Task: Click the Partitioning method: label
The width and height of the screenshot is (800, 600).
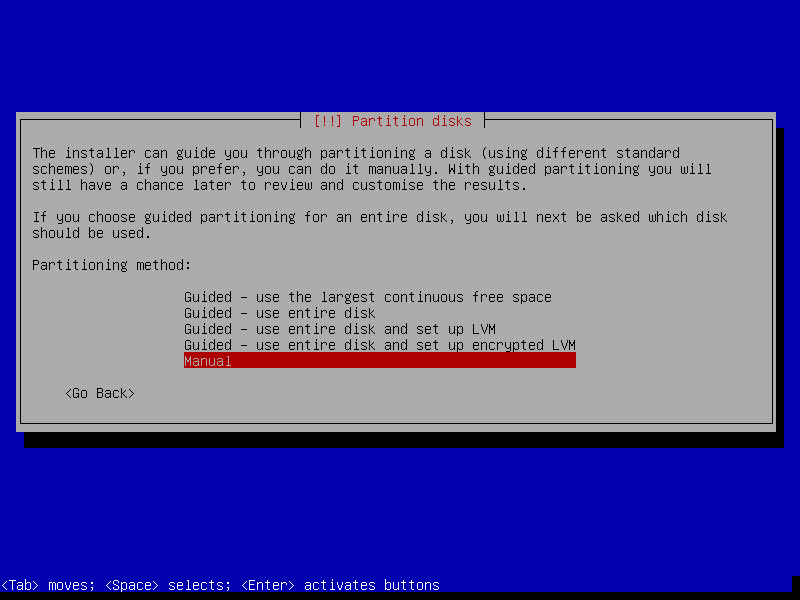Action: coord(111,265)
